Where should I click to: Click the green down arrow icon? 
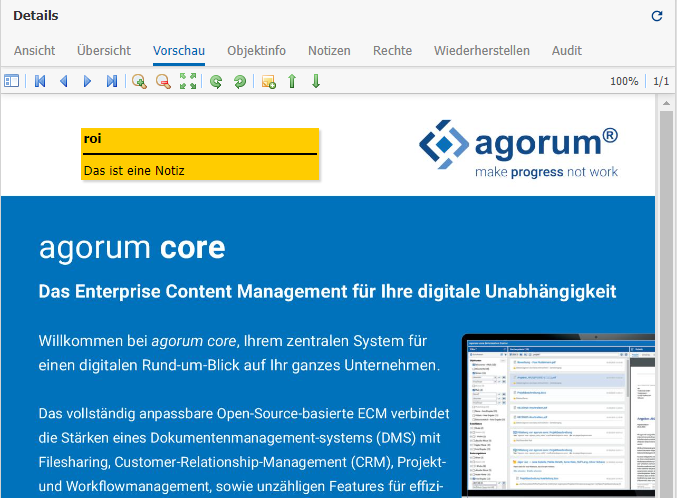pos(316,81)
